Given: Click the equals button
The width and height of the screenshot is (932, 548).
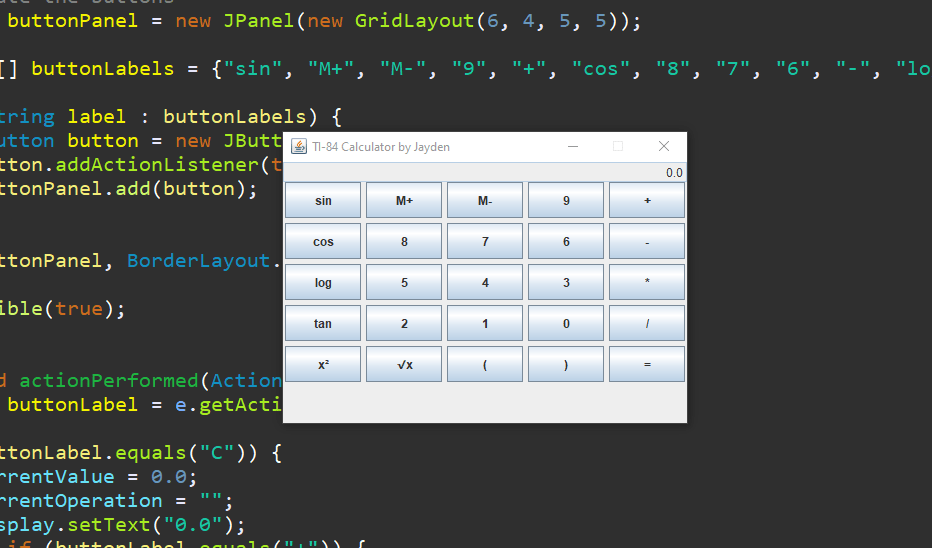Looking at the screenshot, I should 647,364.
